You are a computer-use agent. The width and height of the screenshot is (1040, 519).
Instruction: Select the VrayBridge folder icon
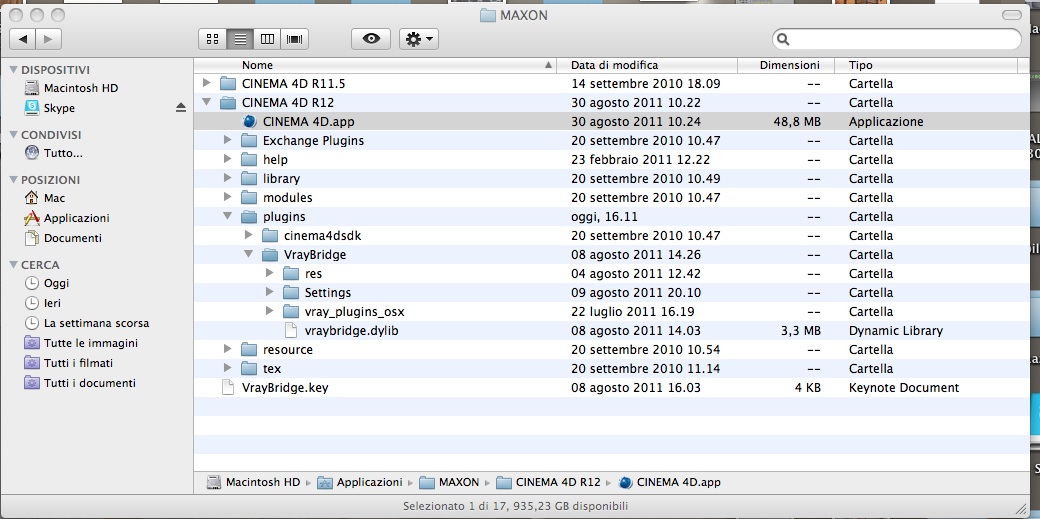[270, 254]
